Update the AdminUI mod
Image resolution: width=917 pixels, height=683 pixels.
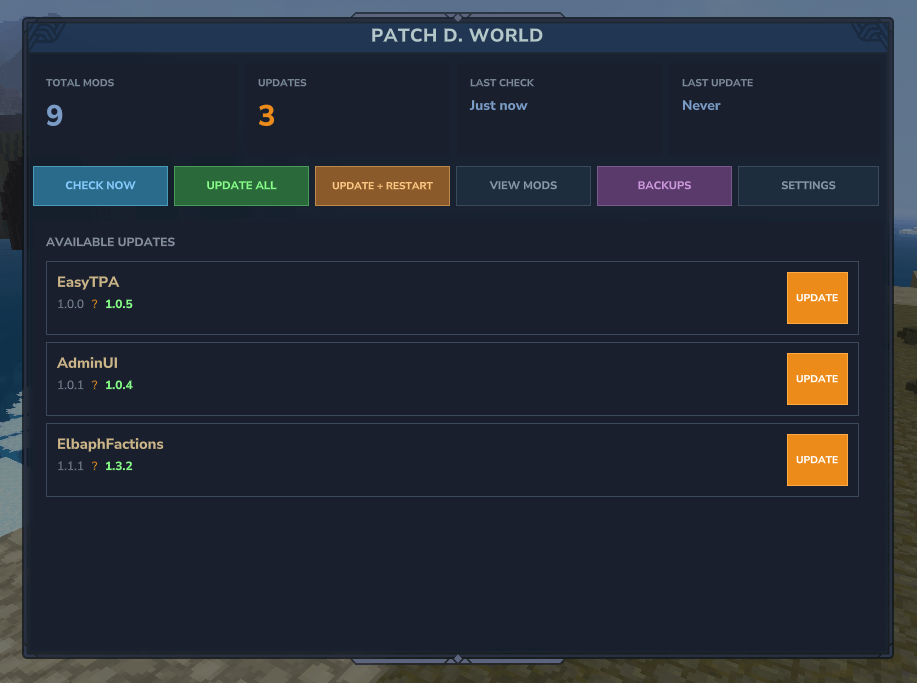tap(817, 379)
